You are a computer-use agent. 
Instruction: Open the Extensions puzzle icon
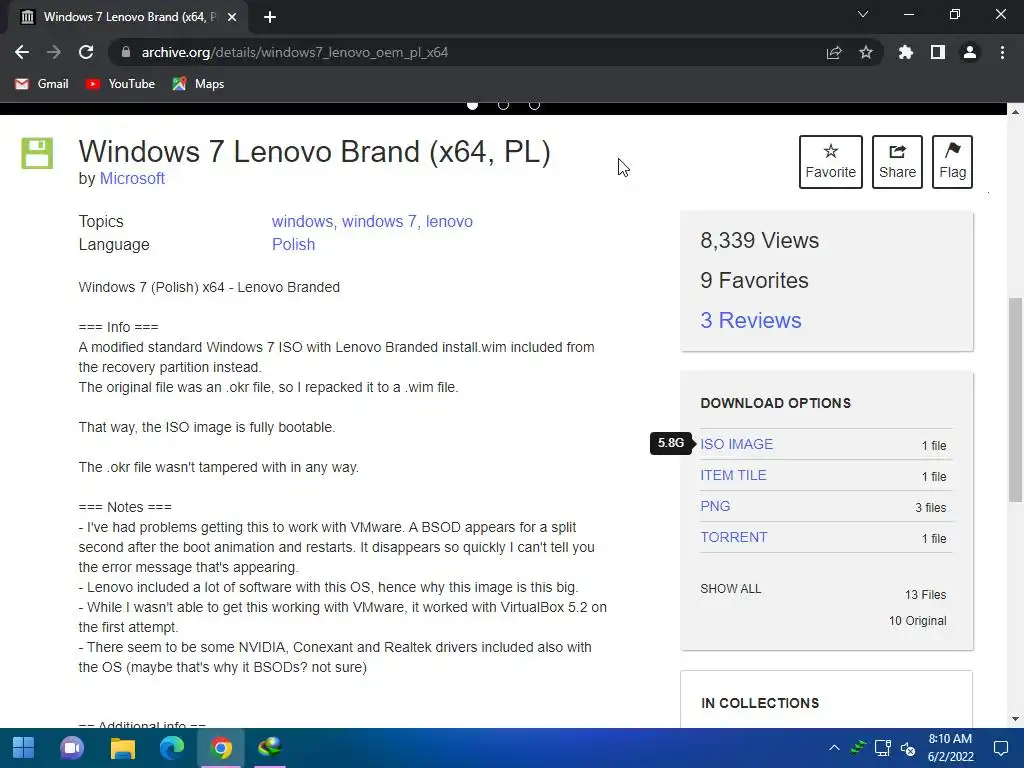[x=906, y=52]
